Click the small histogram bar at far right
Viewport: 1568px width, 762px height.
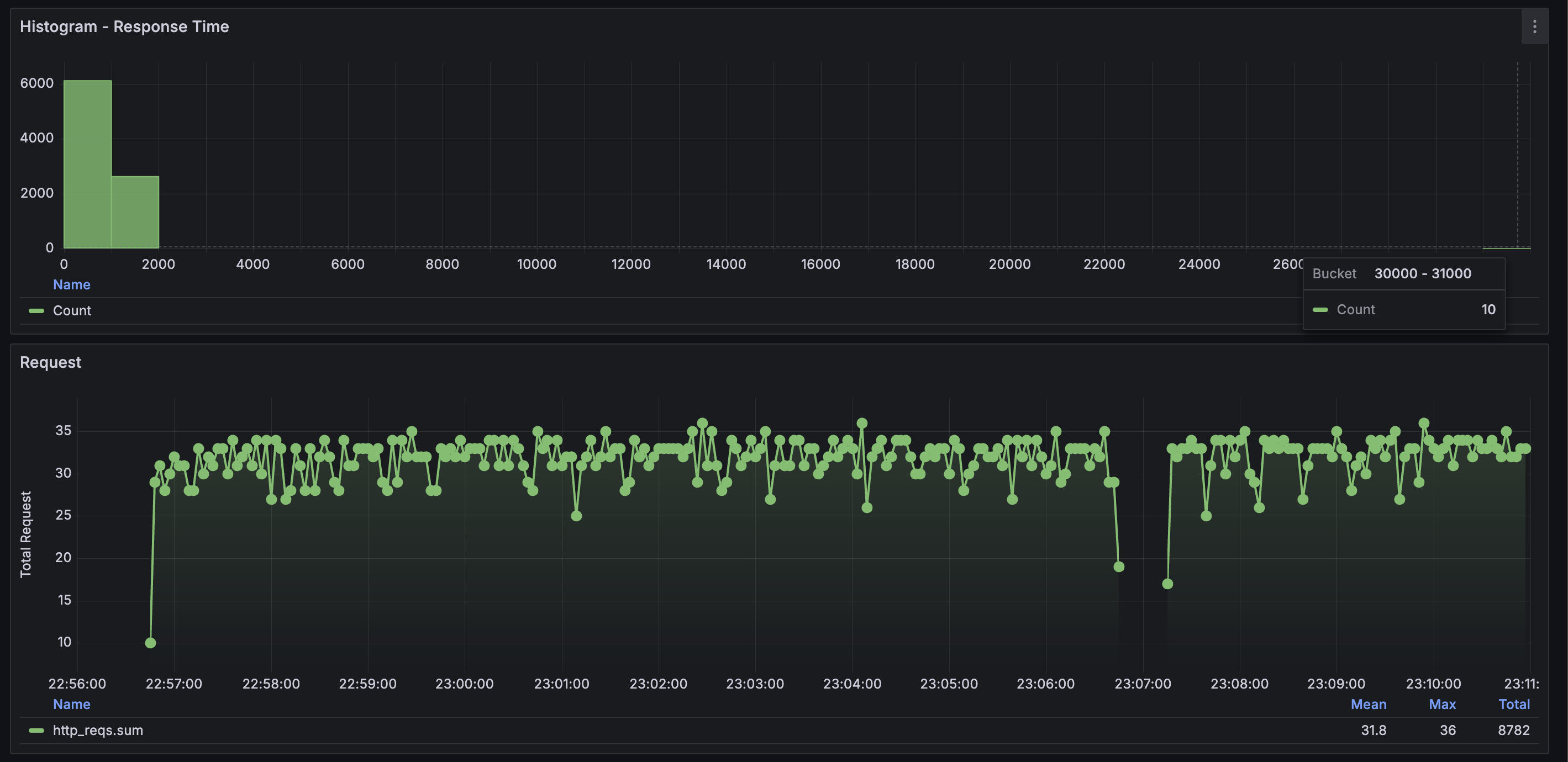1506,247
